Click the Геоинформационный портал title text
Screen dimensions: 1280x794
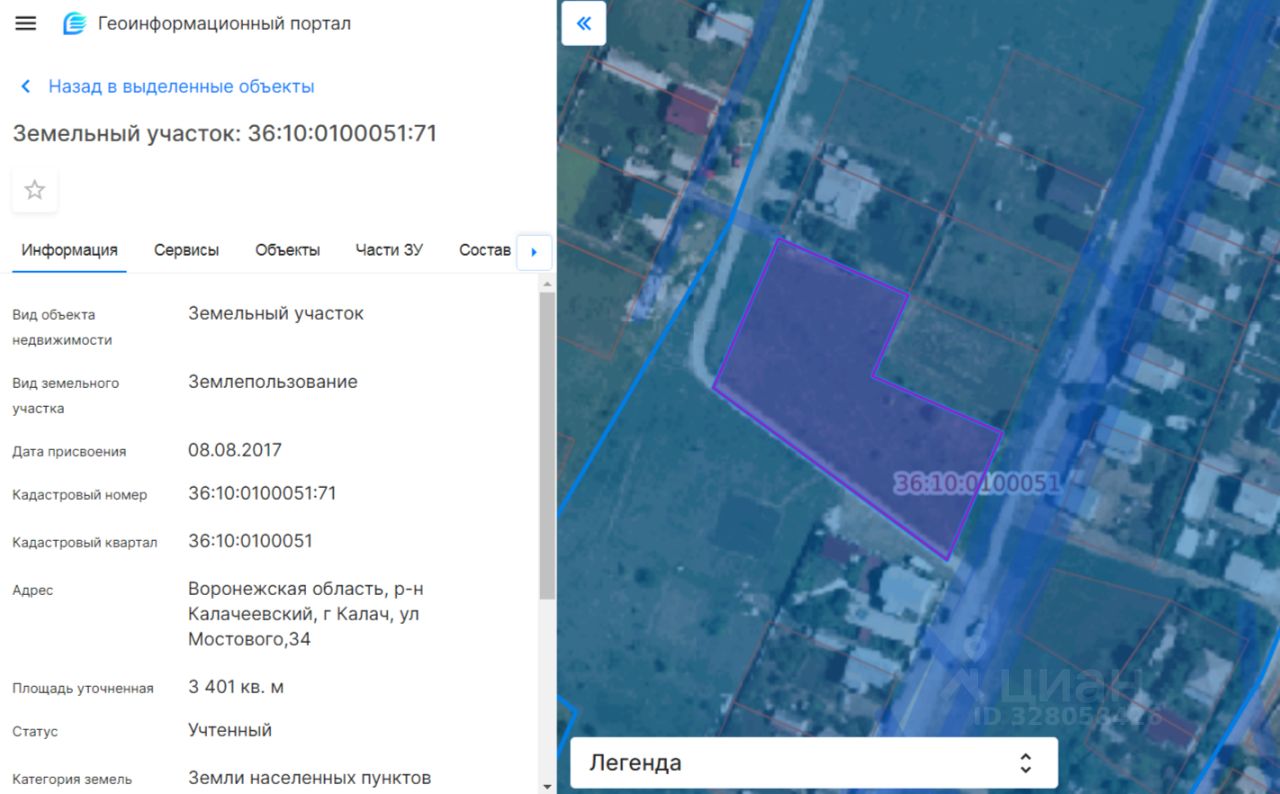pos(224,23)
